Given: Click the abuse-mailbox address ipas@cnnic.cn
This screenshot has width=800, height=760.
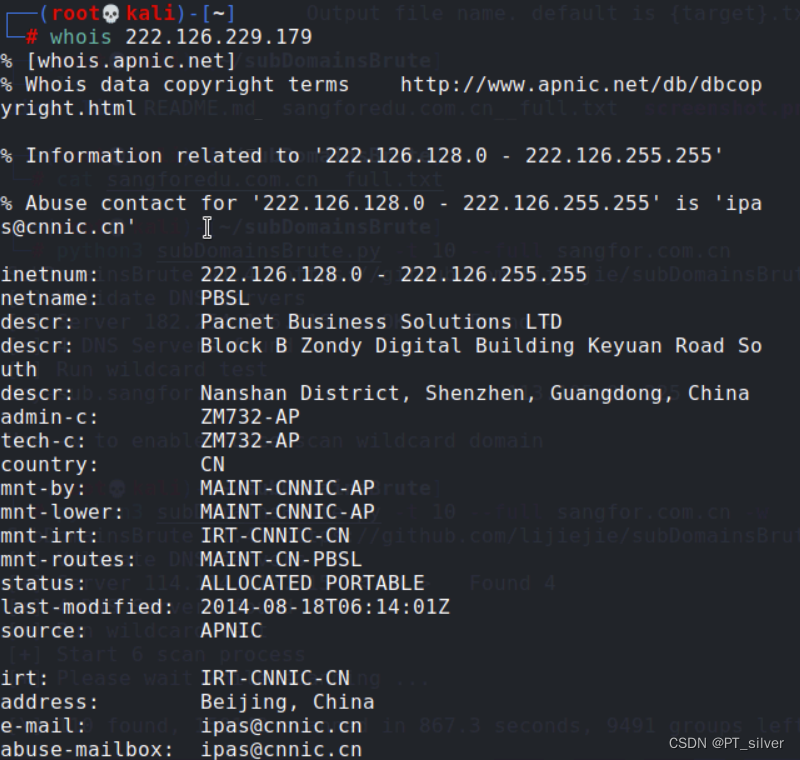Looking at the screenshot, I should point(281,750).
